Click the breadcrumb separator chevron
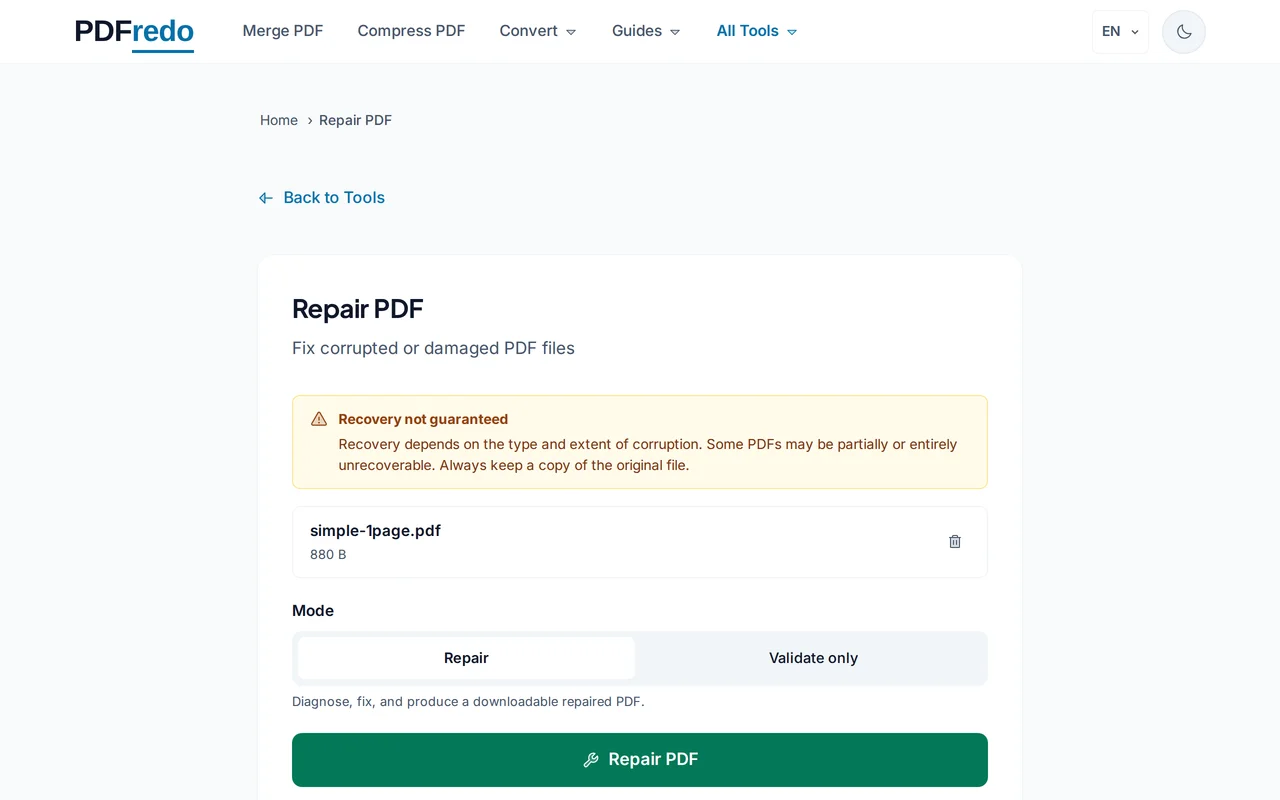This screenshot has height=800, width=1280. 309,120
